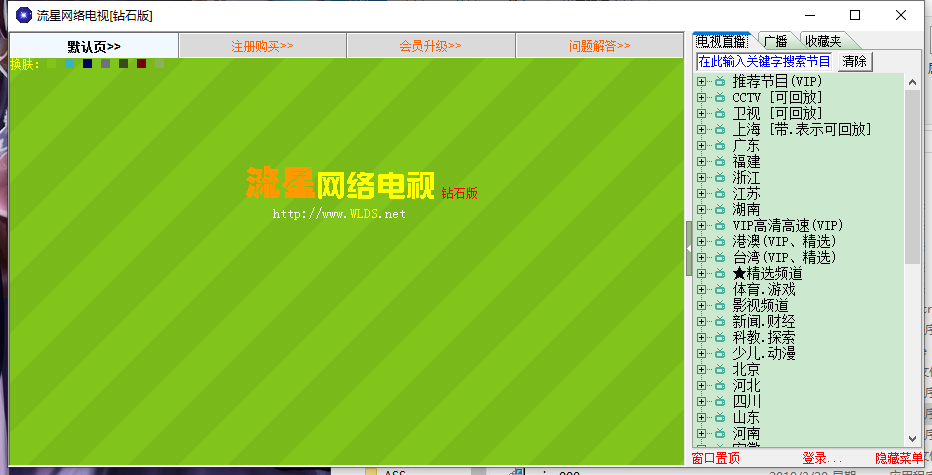Screen dimensions: 932x475
Task: Select the 四川 category label
Action: (x=747, y=401)
